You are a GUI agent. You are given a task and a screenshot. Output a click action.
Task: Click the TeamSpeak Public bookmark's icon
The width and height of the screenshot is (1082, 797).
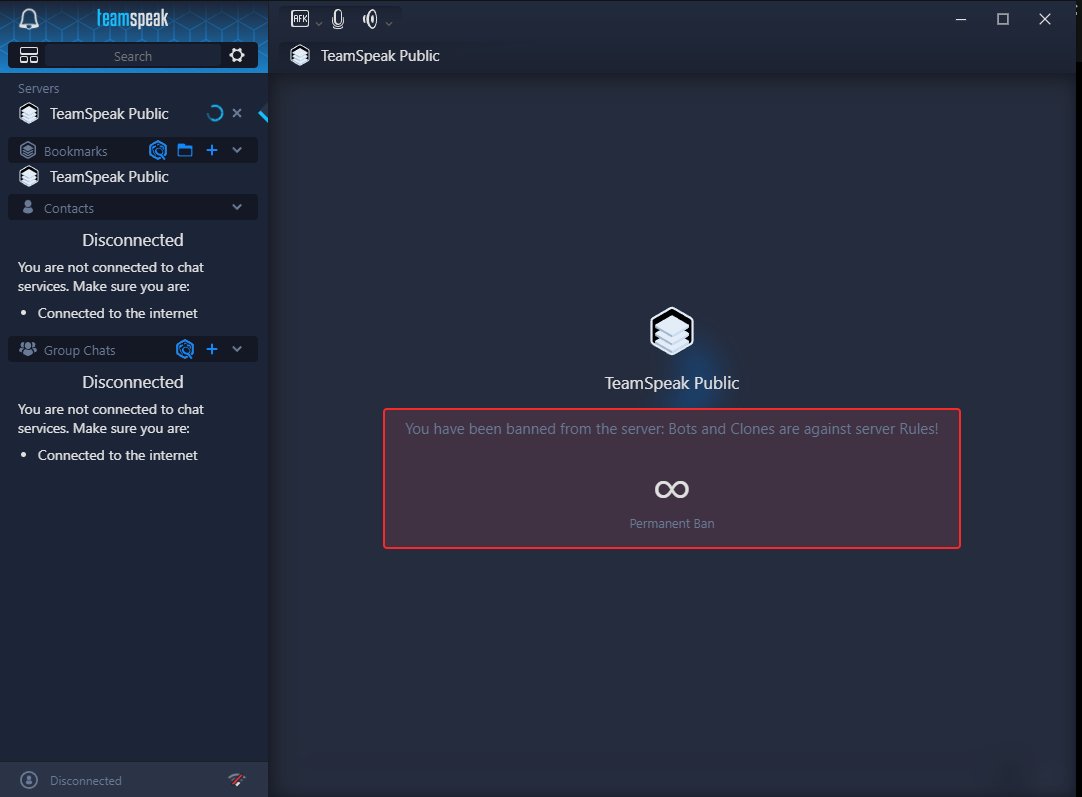[29, 177]
